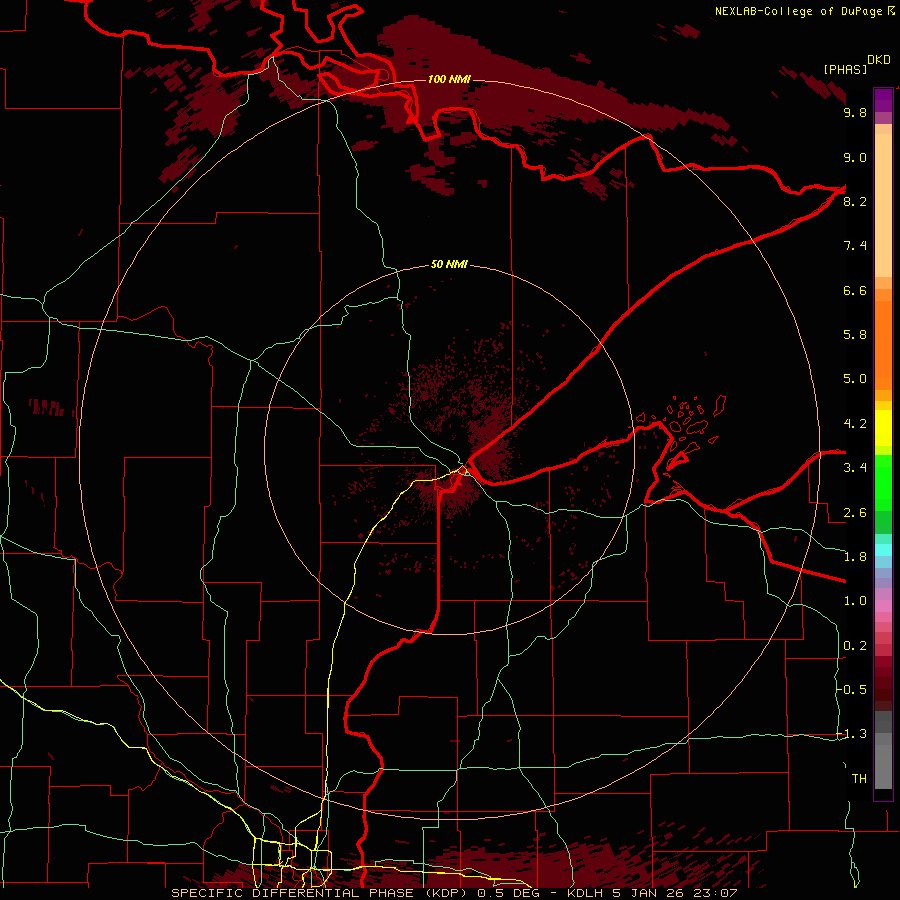Click the -1.3 value on the color scale
This screenshot has width=900, height=900.
click(x=851, y=734)
